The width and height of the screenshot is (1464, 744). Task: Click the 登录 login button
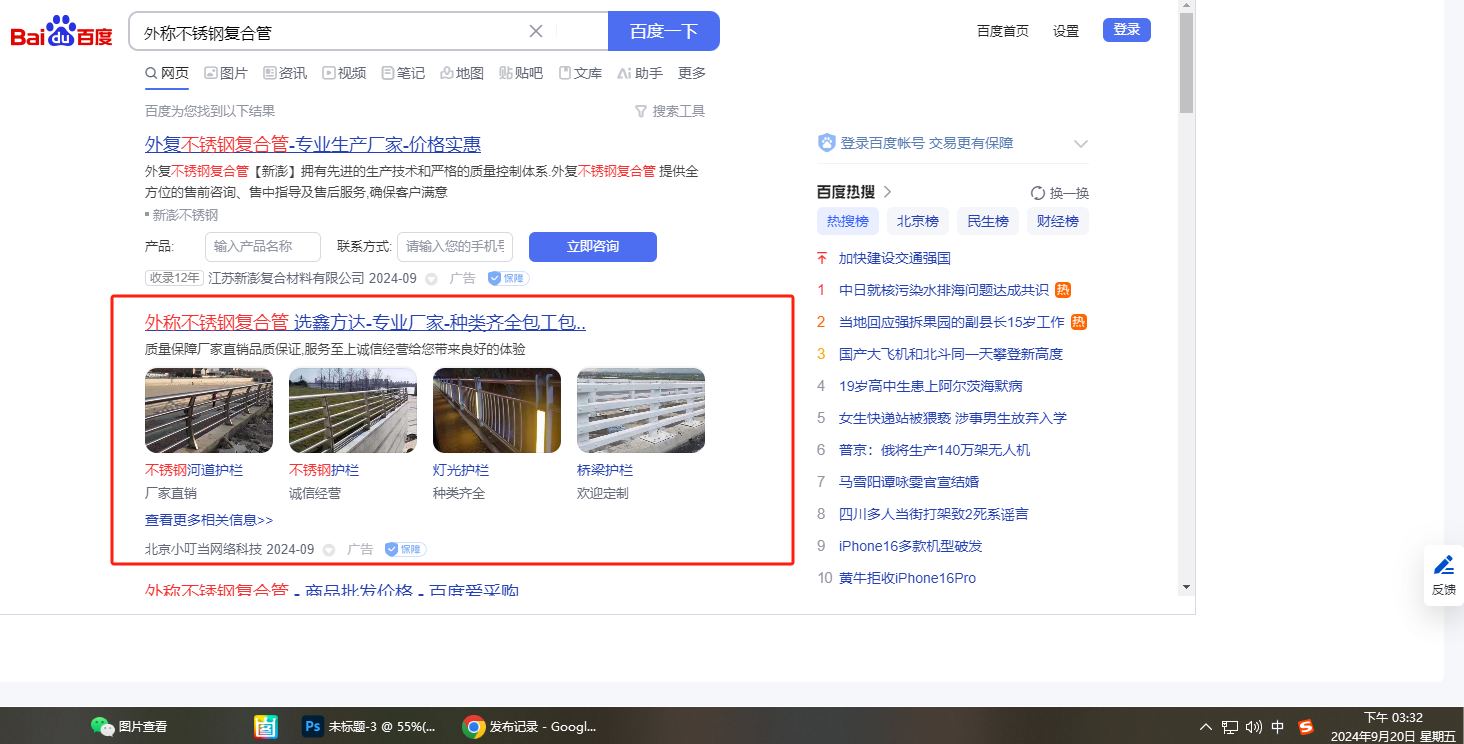pos(1127,30)
